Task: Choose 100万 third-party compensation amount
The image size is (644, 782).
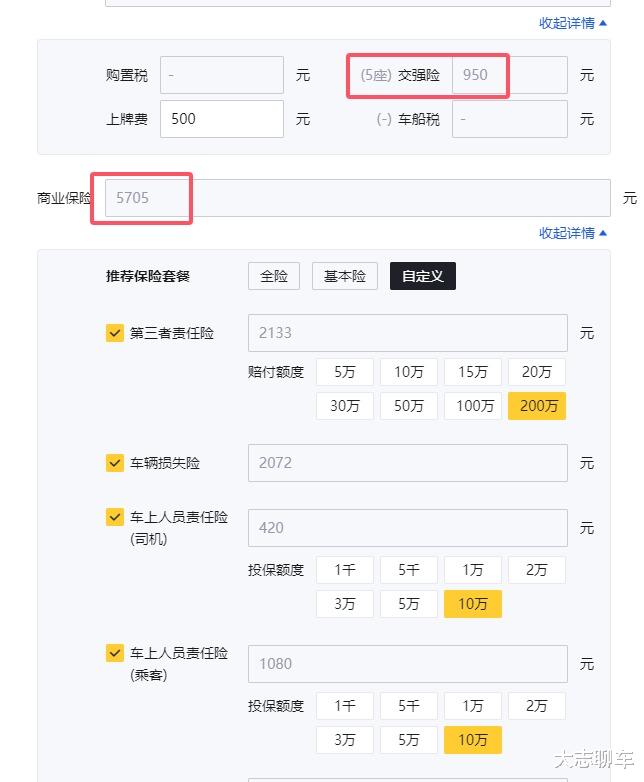Action: pyautogui.click(x=473, y=406)
